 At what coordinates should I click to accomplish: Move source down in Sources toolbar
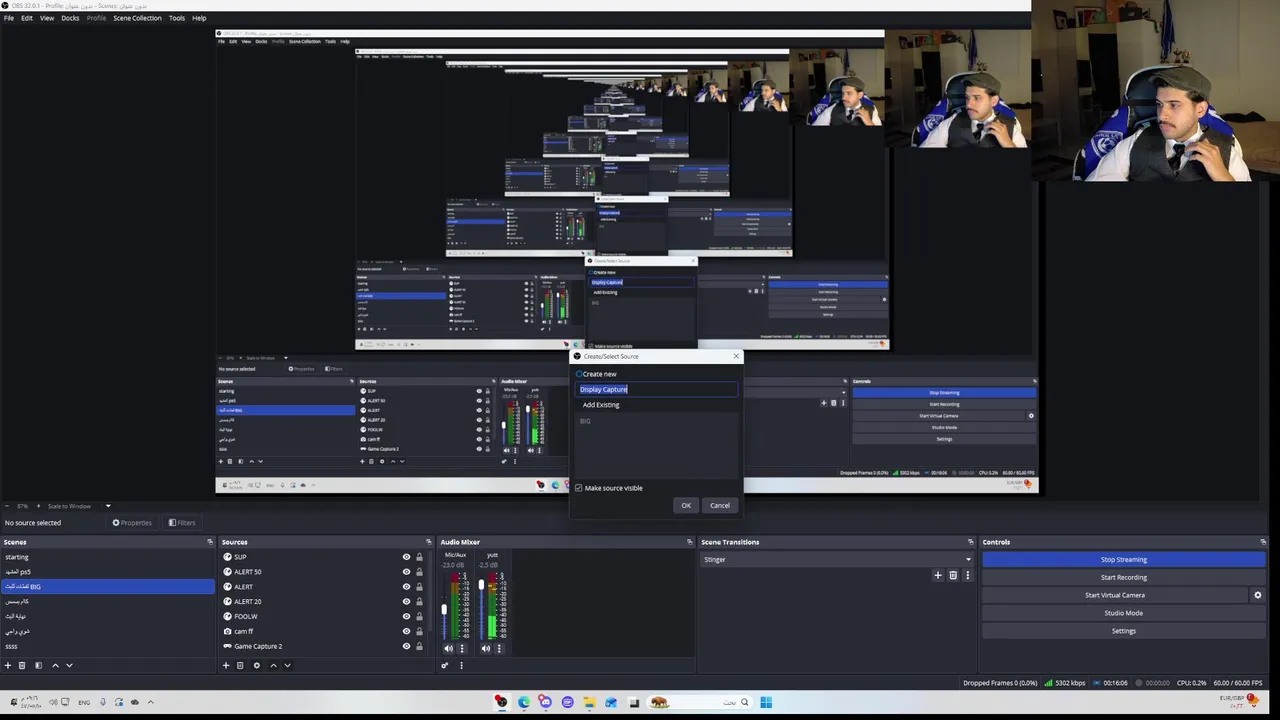click(x=287, y=665)
